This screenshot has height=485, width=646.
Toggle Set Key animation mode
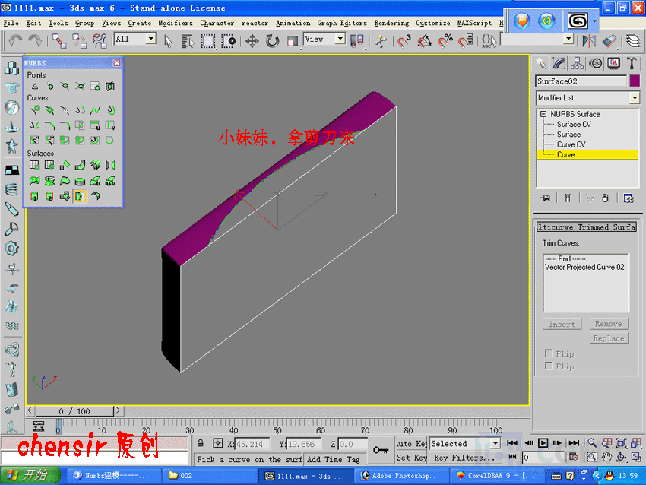point(411,458)
